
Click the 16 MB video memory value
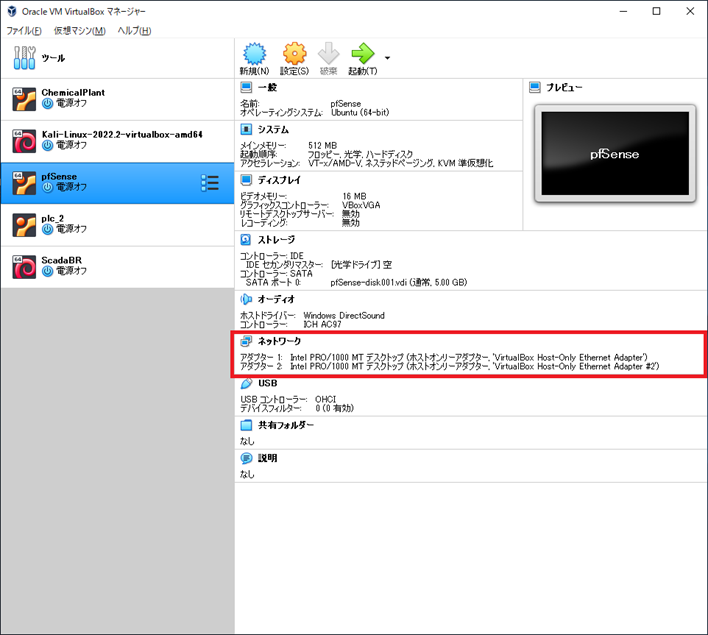point(354,196)
